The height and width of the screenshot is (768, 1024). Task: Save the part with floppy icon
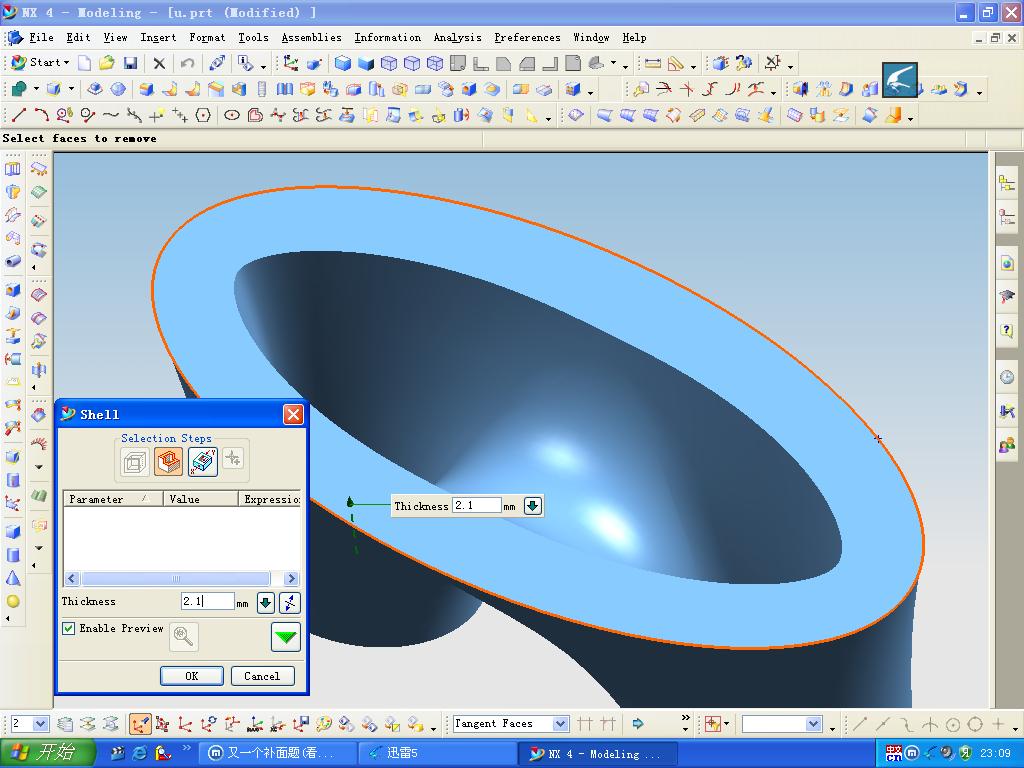(131, 63)
